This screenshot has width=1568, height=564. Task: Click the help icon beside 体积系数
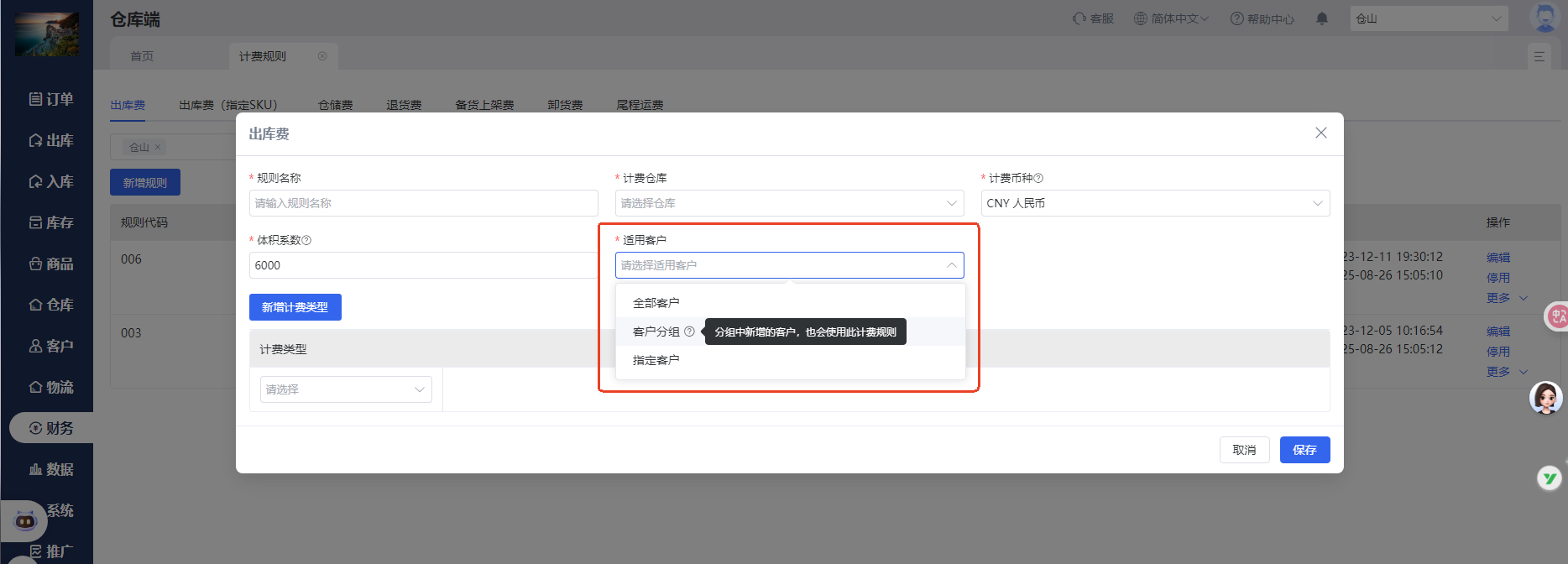306,240
